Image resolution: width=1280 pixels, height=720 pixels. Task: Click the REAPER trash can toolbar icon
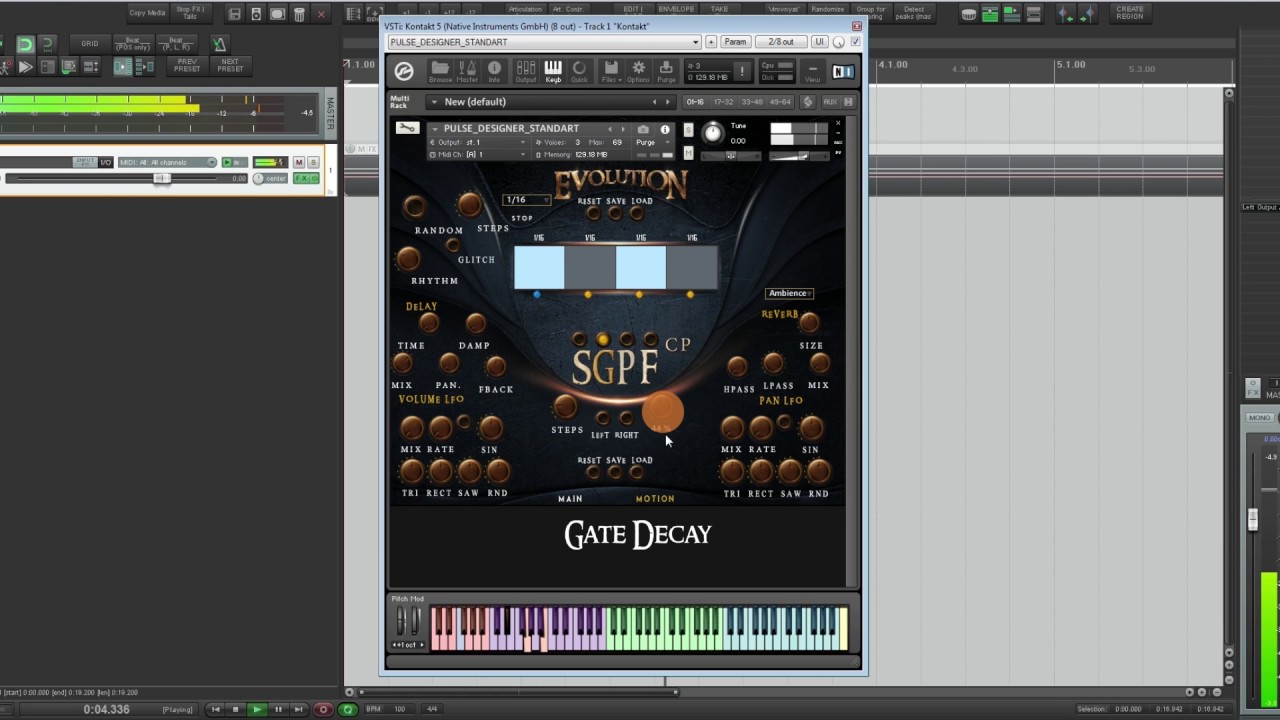[x=299, y=14]
